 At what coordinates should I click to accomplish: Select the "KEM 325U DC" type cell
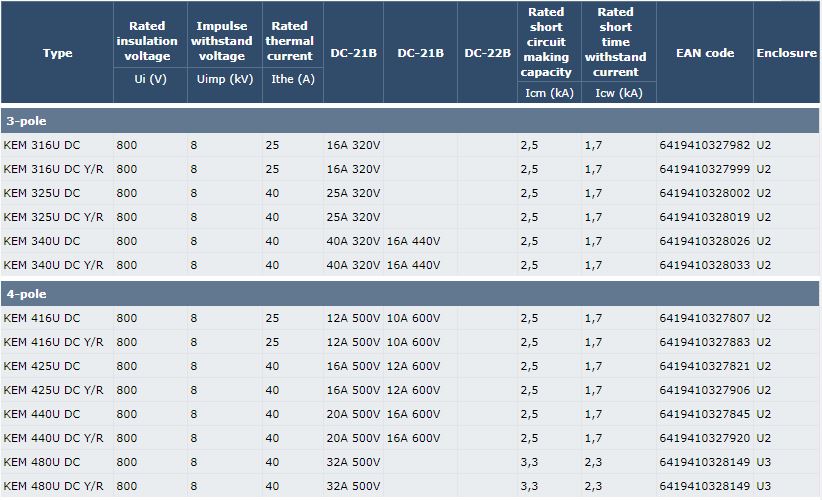(42, 193)
